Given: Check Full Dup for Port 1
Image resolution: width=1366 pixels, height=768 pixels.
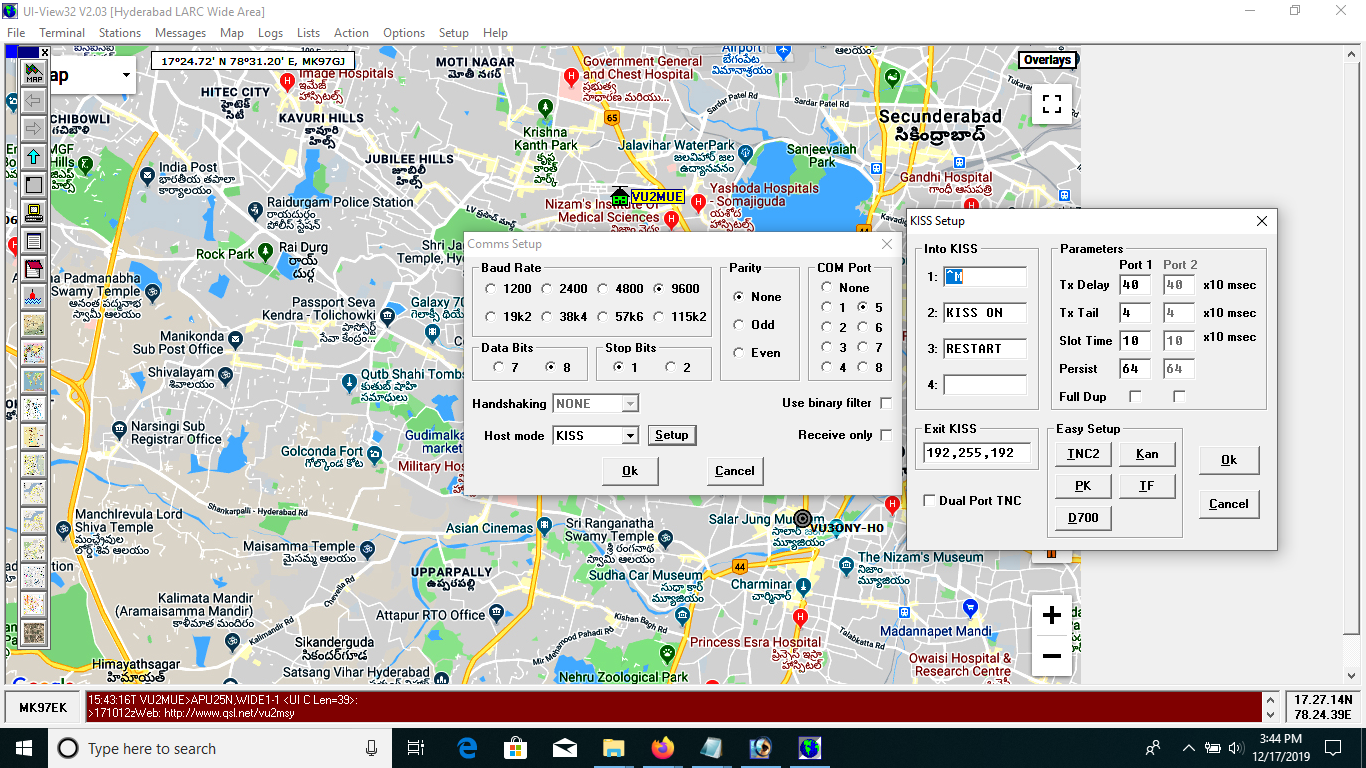Looking at the screenshot, I should 1135,397.
